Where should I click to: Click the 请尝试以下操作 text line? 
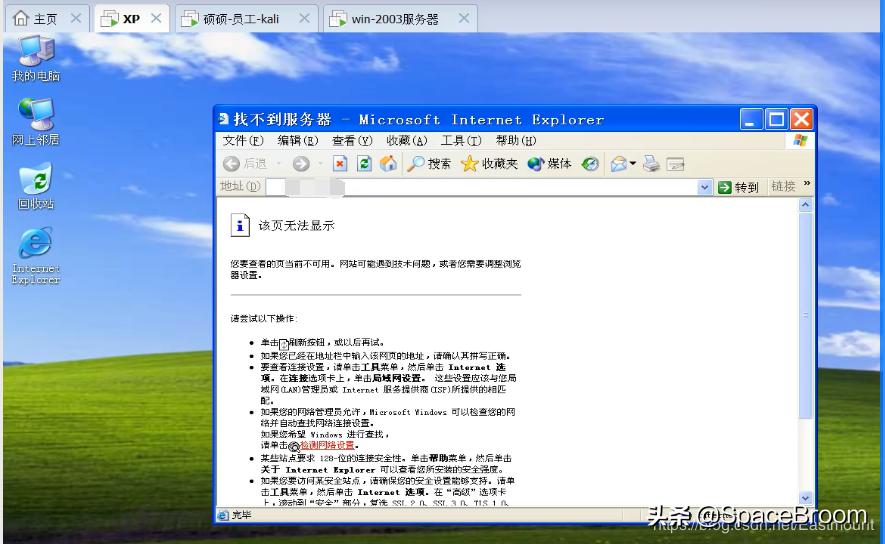pyautogui.click(x=263, y=318)
